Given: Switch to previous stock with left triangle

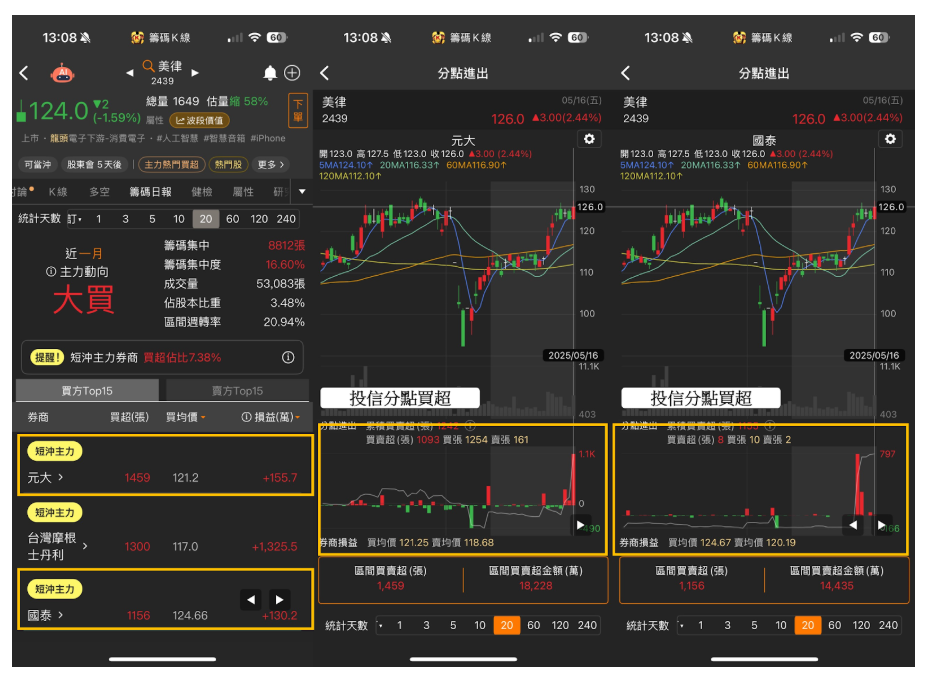Looking at the screenshot, I should click(130, 73).
